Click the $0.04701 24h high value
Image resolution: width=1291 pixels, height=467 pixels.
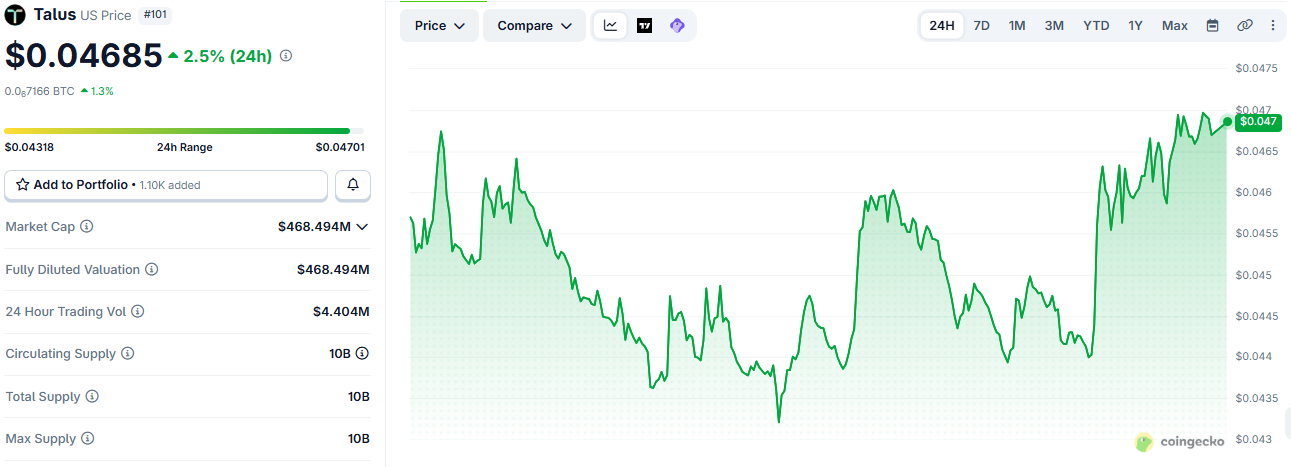tap(340, 147)
